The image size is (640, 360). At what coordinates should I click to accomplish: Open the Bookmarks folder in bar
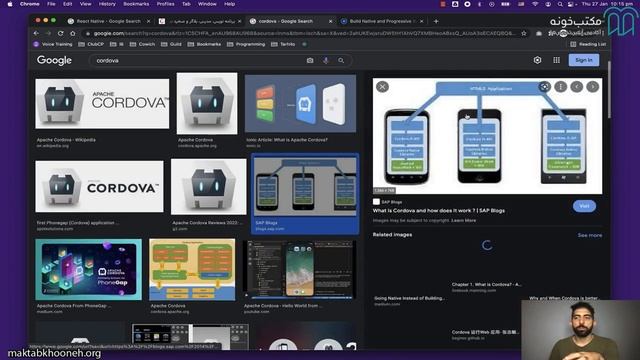pos(204,44)
